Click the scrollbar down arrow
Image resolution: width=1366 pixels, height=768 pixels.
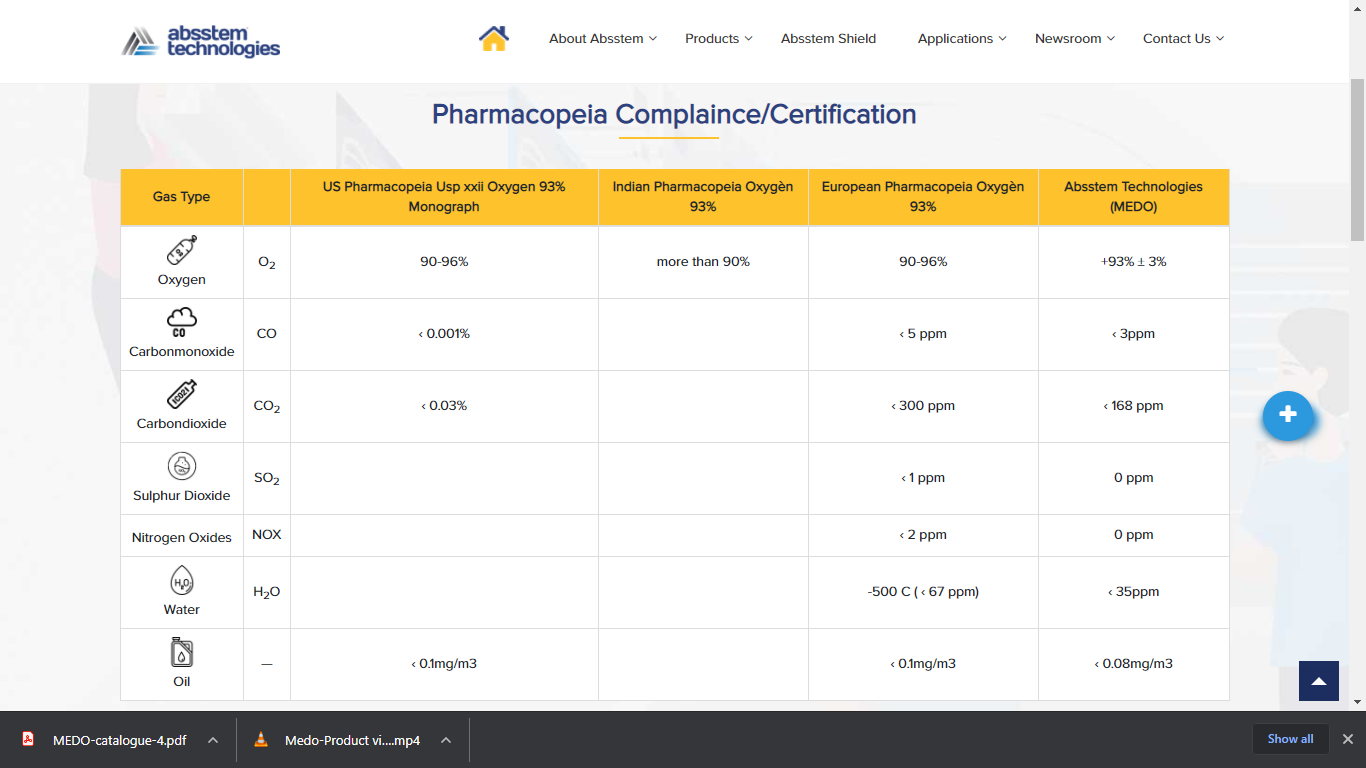1357,702
